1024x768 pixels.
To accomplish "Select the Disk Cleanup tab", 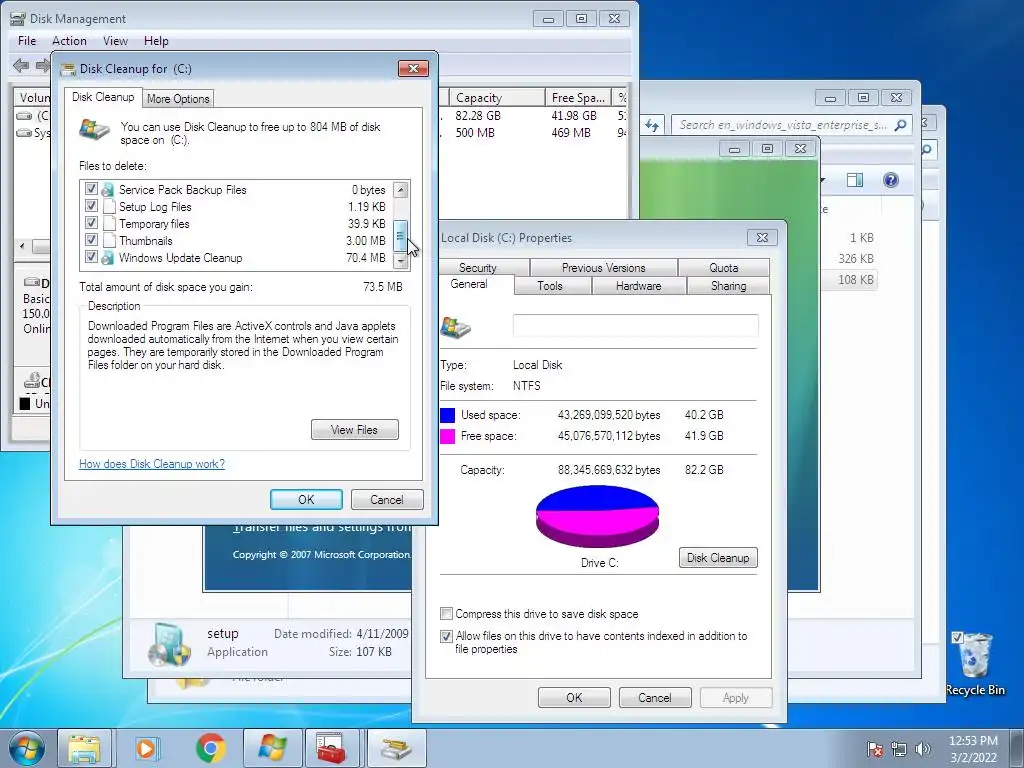I will (x=103, y=97).
